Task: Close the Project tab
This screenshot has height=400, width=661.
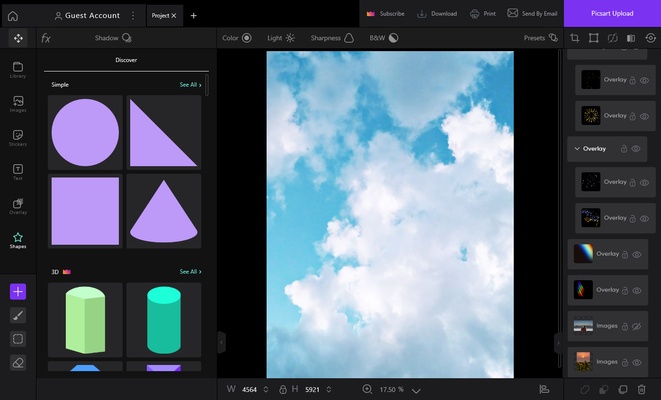Action: (174, 16)
